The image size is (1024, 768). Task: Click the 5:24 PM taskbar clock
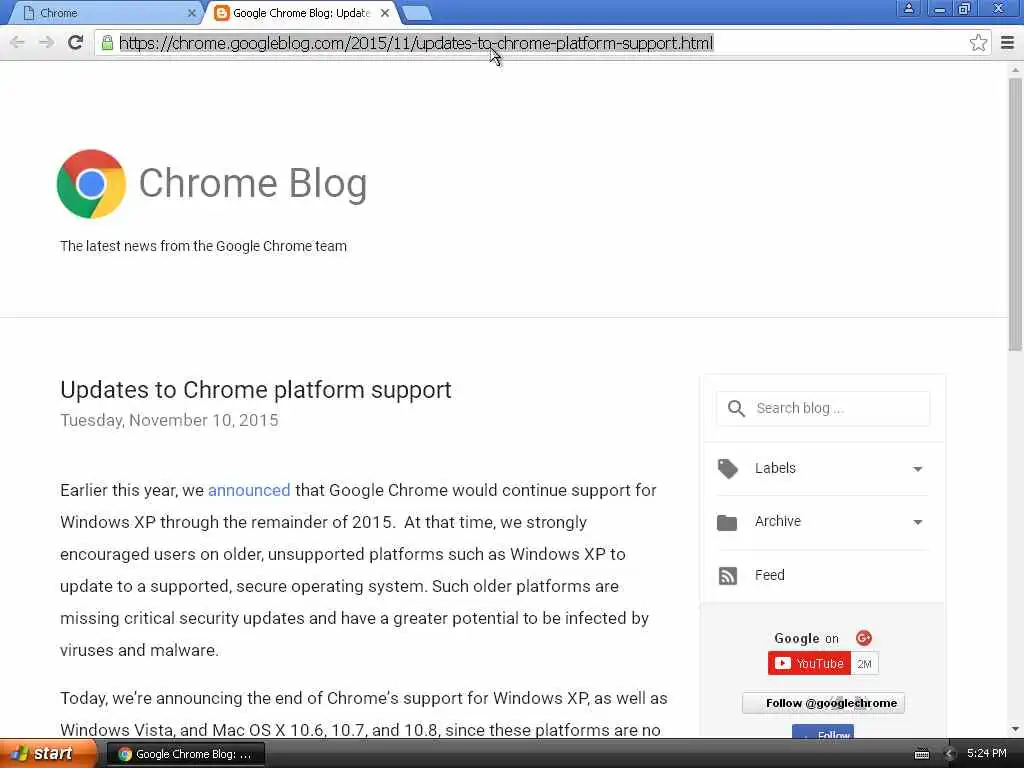[x=987, y=754]
